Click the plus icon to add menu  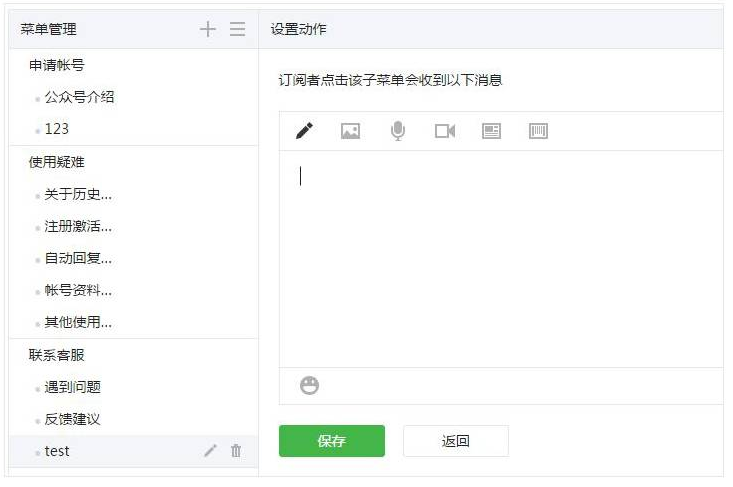pos(207,29)
